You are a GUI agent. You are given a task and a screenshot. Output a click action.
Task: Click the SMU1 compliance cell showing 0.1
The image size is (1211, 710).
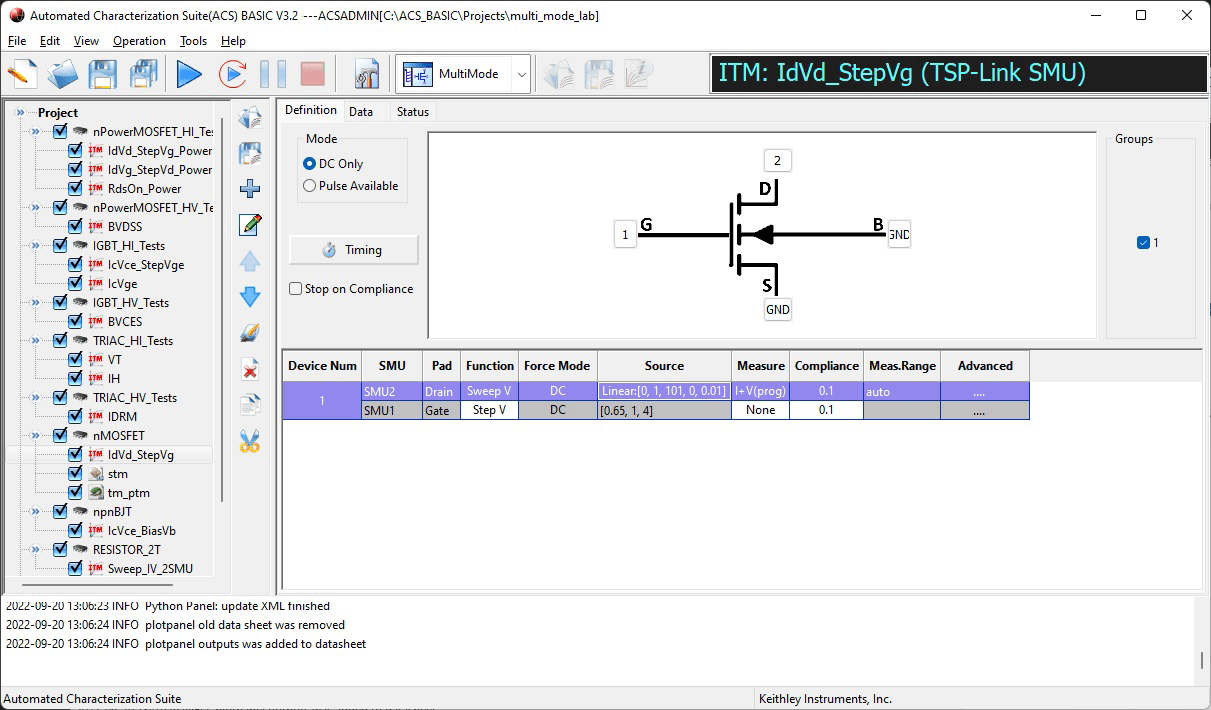(x=826, y=410)
